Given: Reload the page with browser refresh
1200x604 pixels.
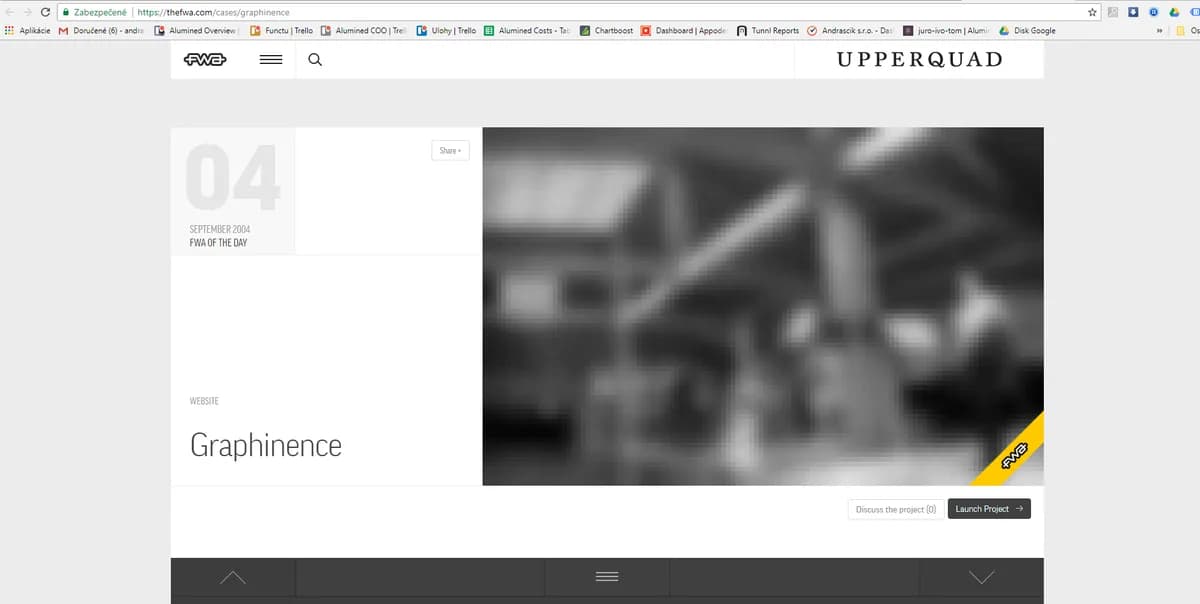Looking at the screenshot, I should pos(45,13).
